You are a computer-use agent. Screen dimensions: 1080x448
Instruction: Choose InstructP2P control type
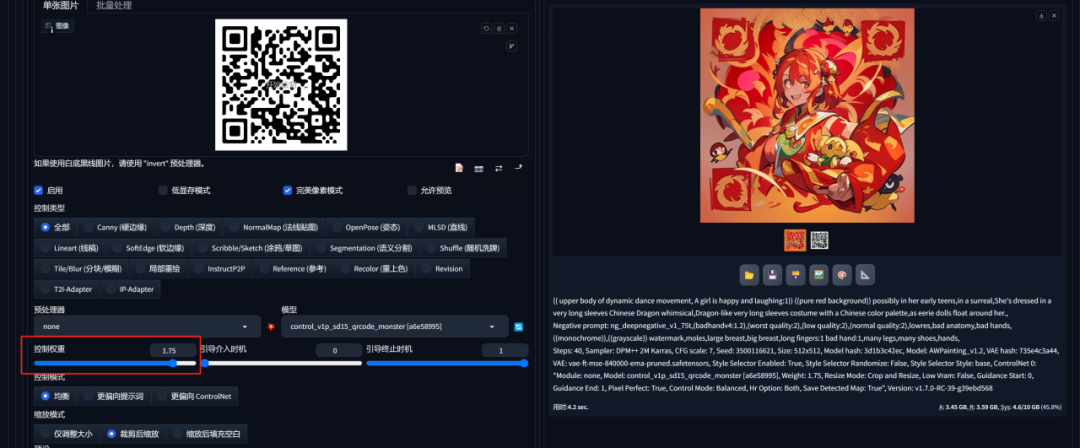click(220, 269)
